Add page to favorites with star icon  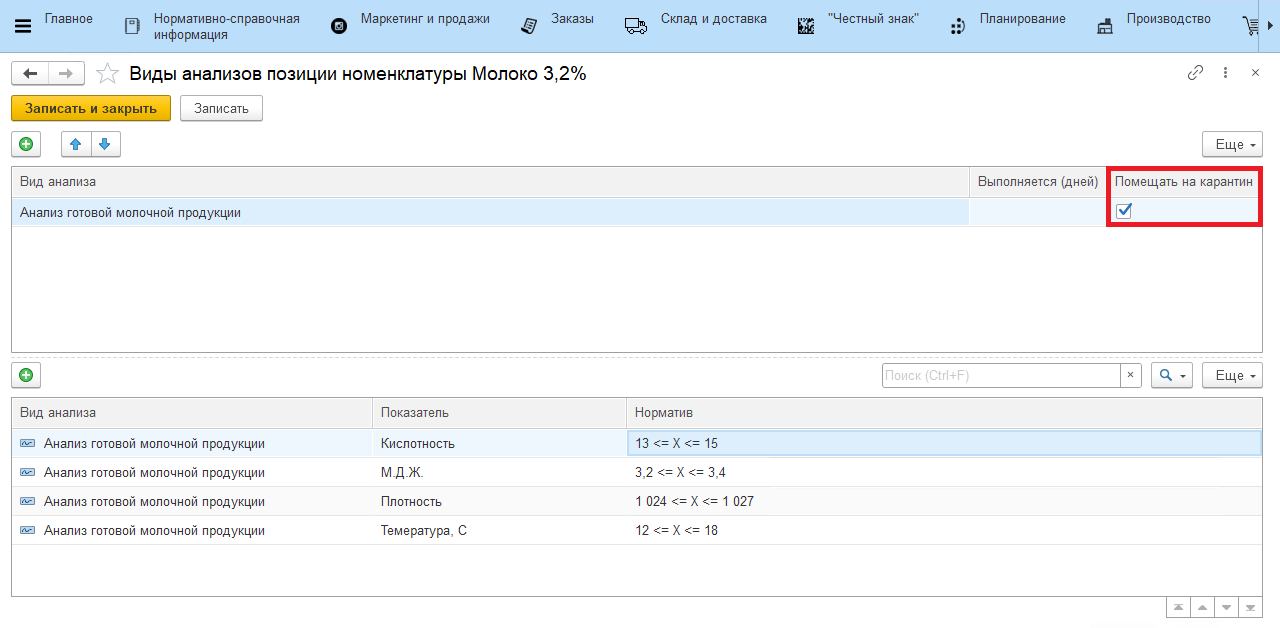[107, 74]
